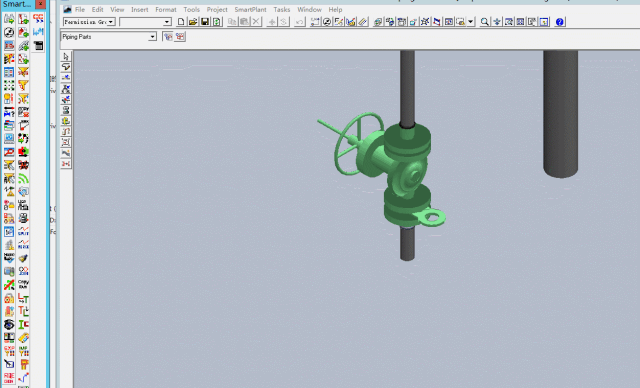Open the Tasks menu

coord(282,9)
